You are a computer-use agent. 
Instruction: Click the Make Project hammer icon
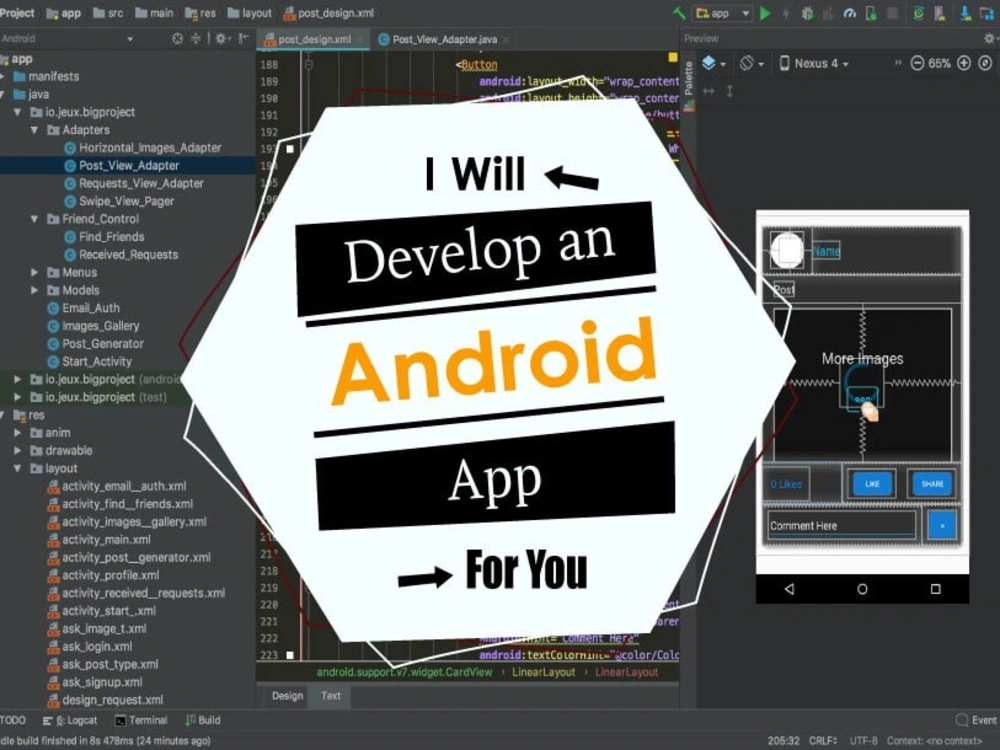(679, 13)
